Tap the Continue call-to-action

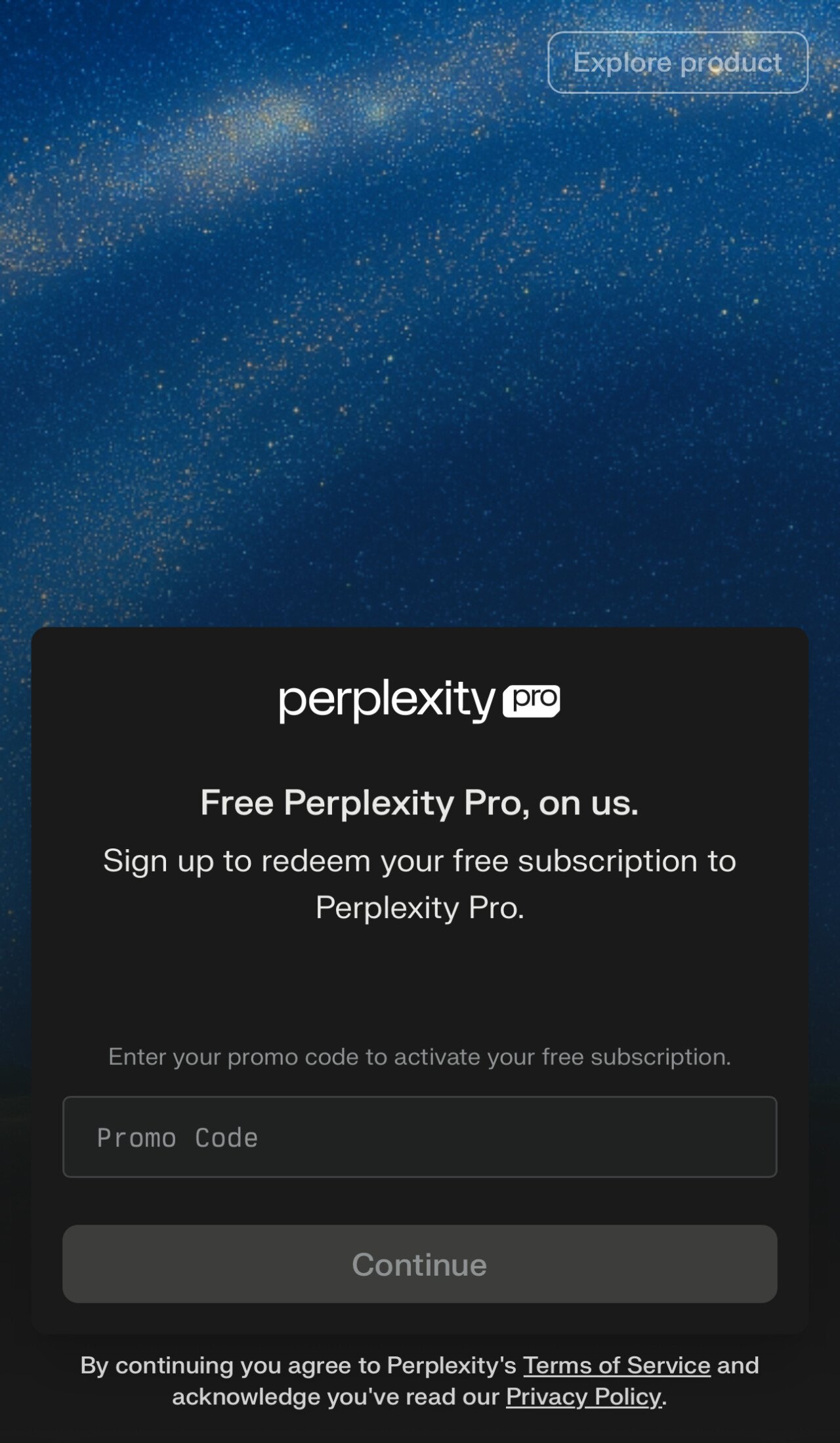[x=419, y=1263]
